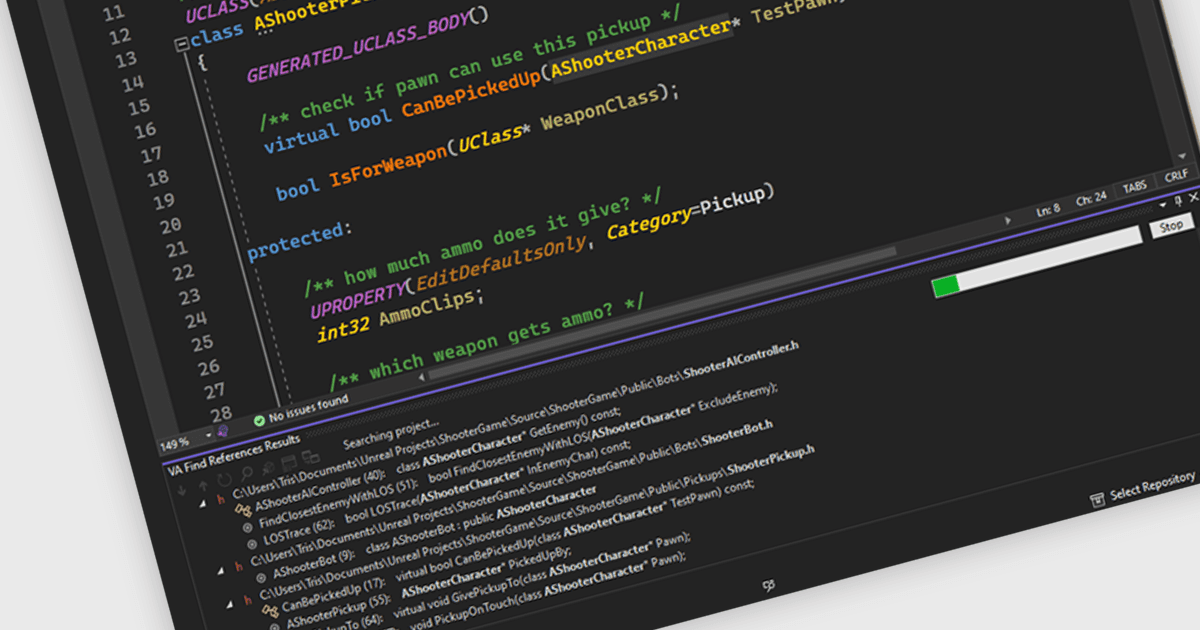Close the VA Find References Results panel
The width and height of the screenshot is (1200, 630).
pos(1193,196)
